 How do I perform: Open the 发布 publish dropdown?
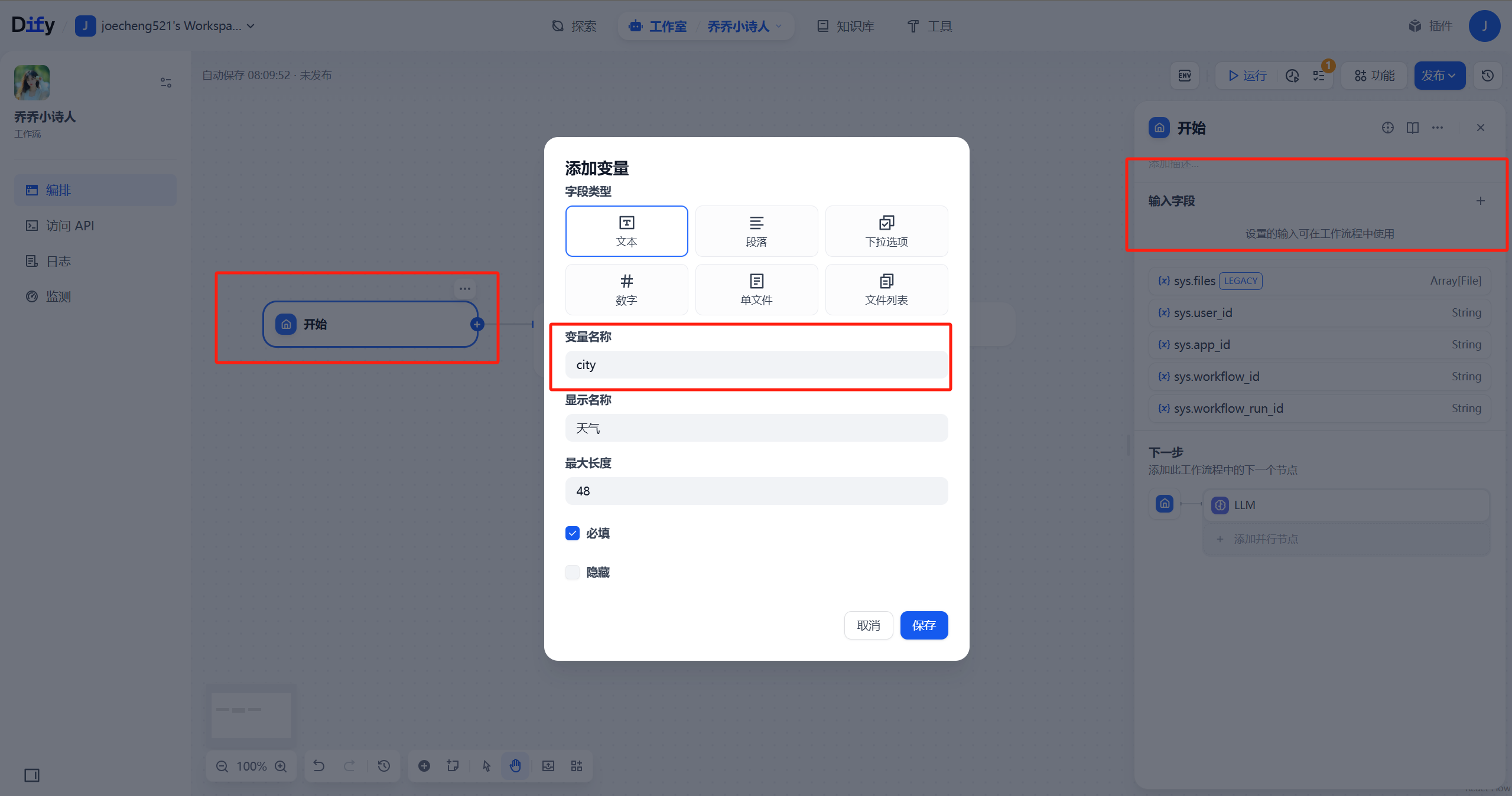pyautogui.click(x=1439, y=76)
